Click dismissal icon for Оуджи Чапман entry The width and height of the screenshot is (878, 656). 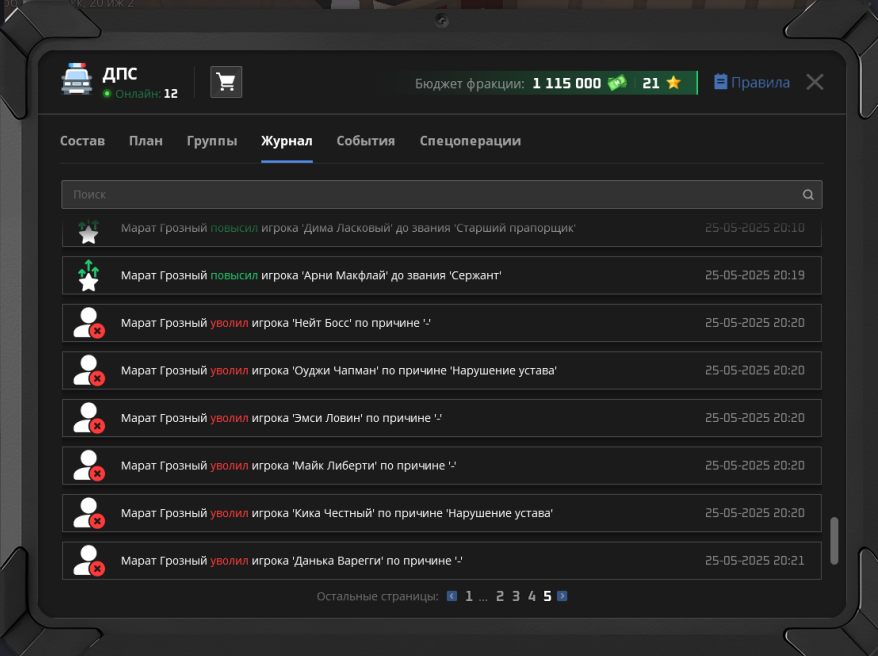pyautogui.click(x=89, y=371)
